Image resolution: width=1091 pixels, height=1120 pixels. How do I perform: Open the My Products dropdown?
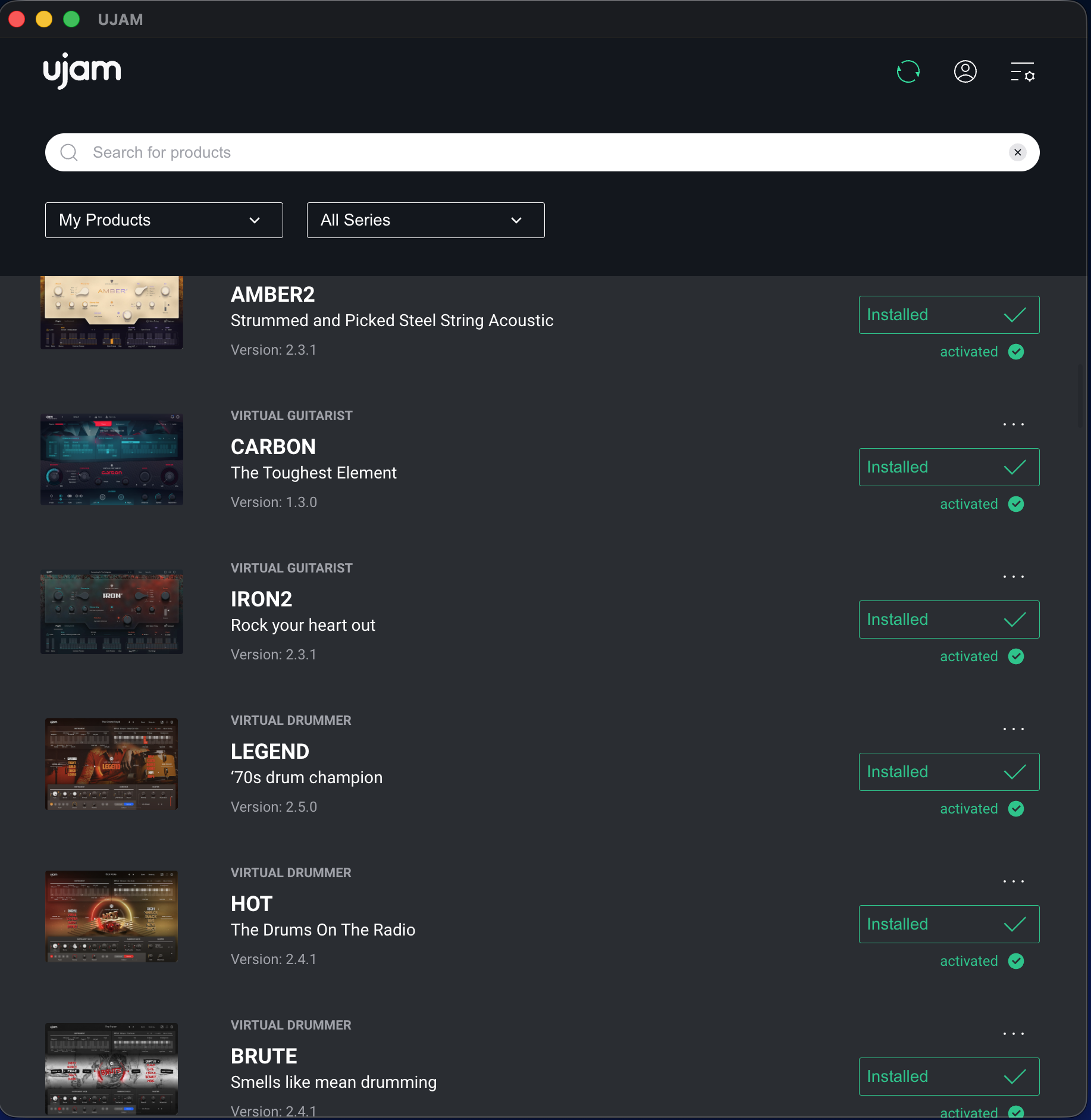point(164,220)
